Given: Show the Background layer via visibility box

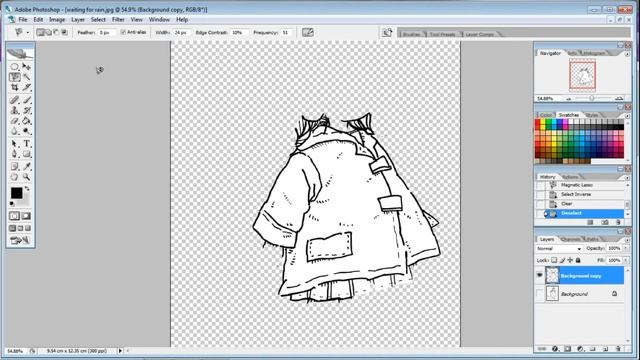Looking at the screenshot, I should click(x=540, y=293).
